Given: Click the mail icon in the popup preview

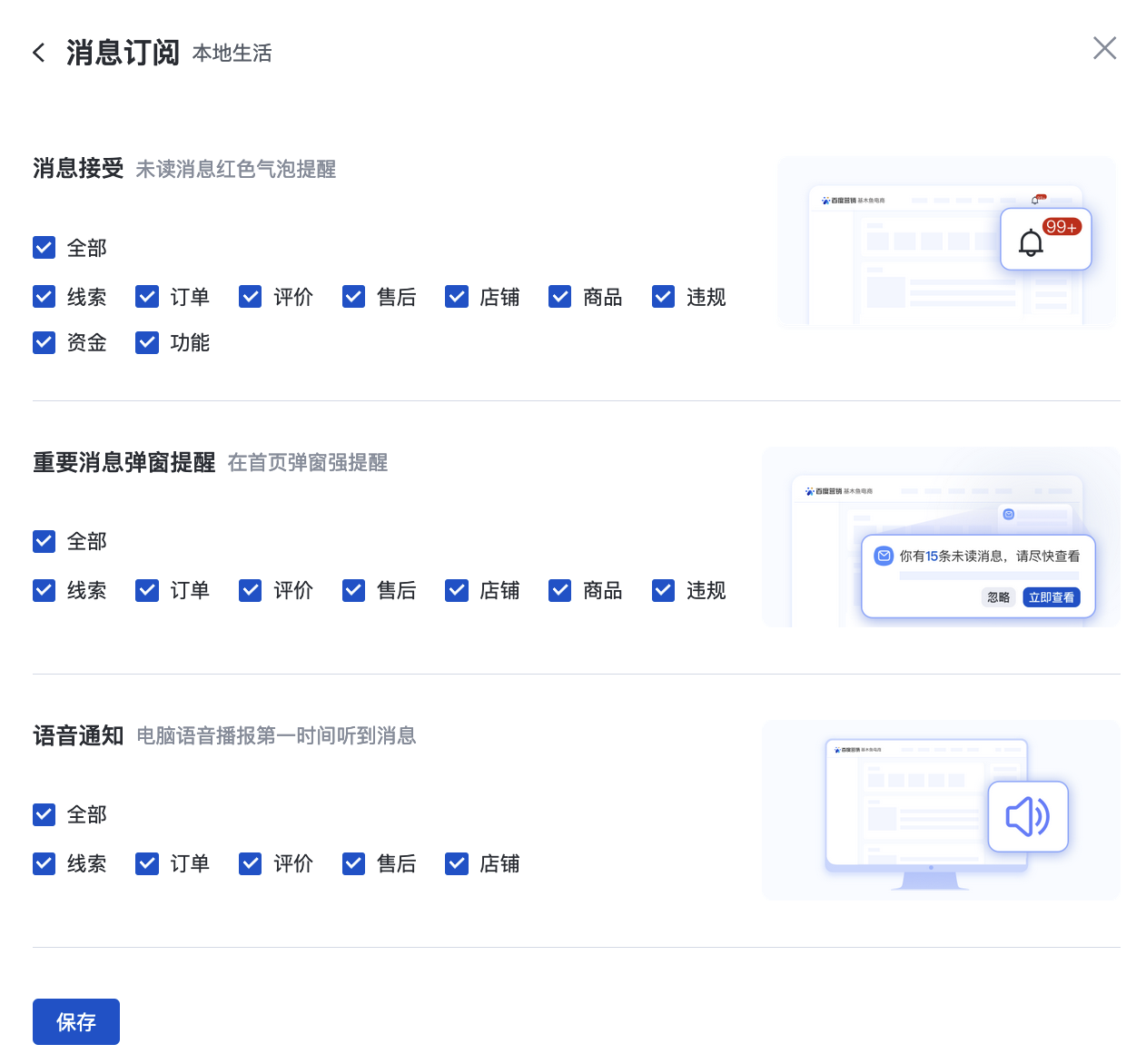Looking at the screenshot, I should point(884,556).
